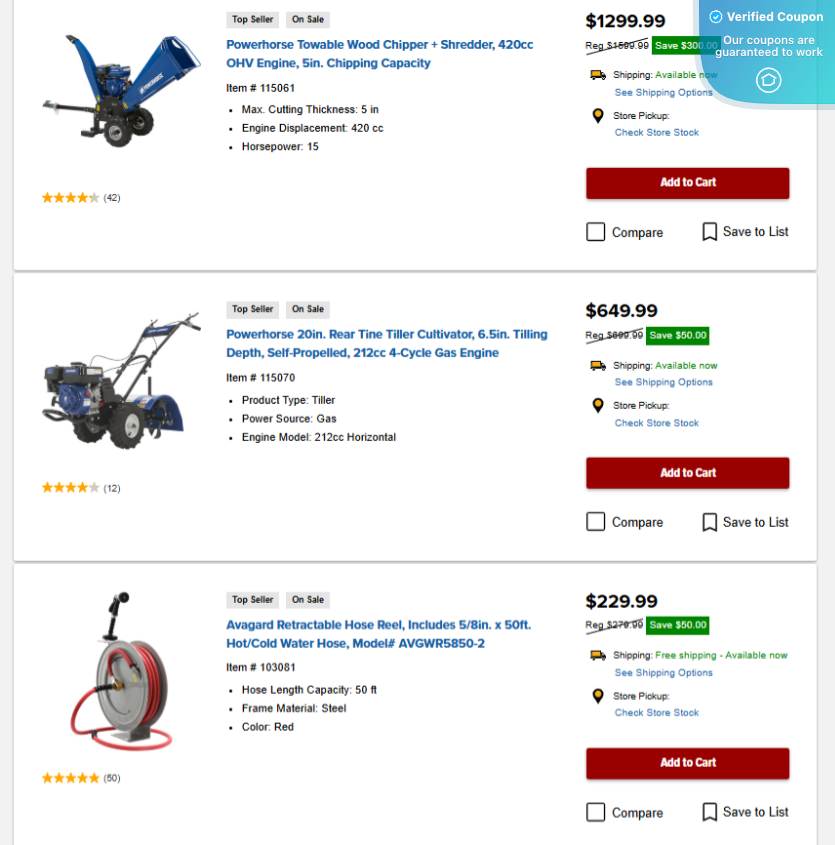Image resolution: width=835 pixels, height=845 pixels.
Task: Enable Compare on the tiller cultivator
Action: click(x=595, y=521)
